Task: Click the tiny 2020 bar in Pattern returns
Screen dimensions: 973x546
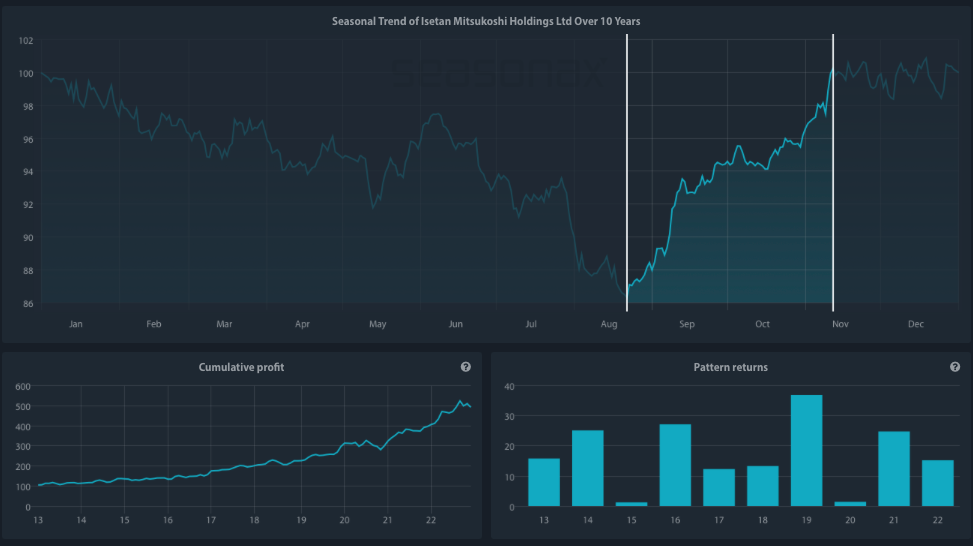Action: click(850, 504)
